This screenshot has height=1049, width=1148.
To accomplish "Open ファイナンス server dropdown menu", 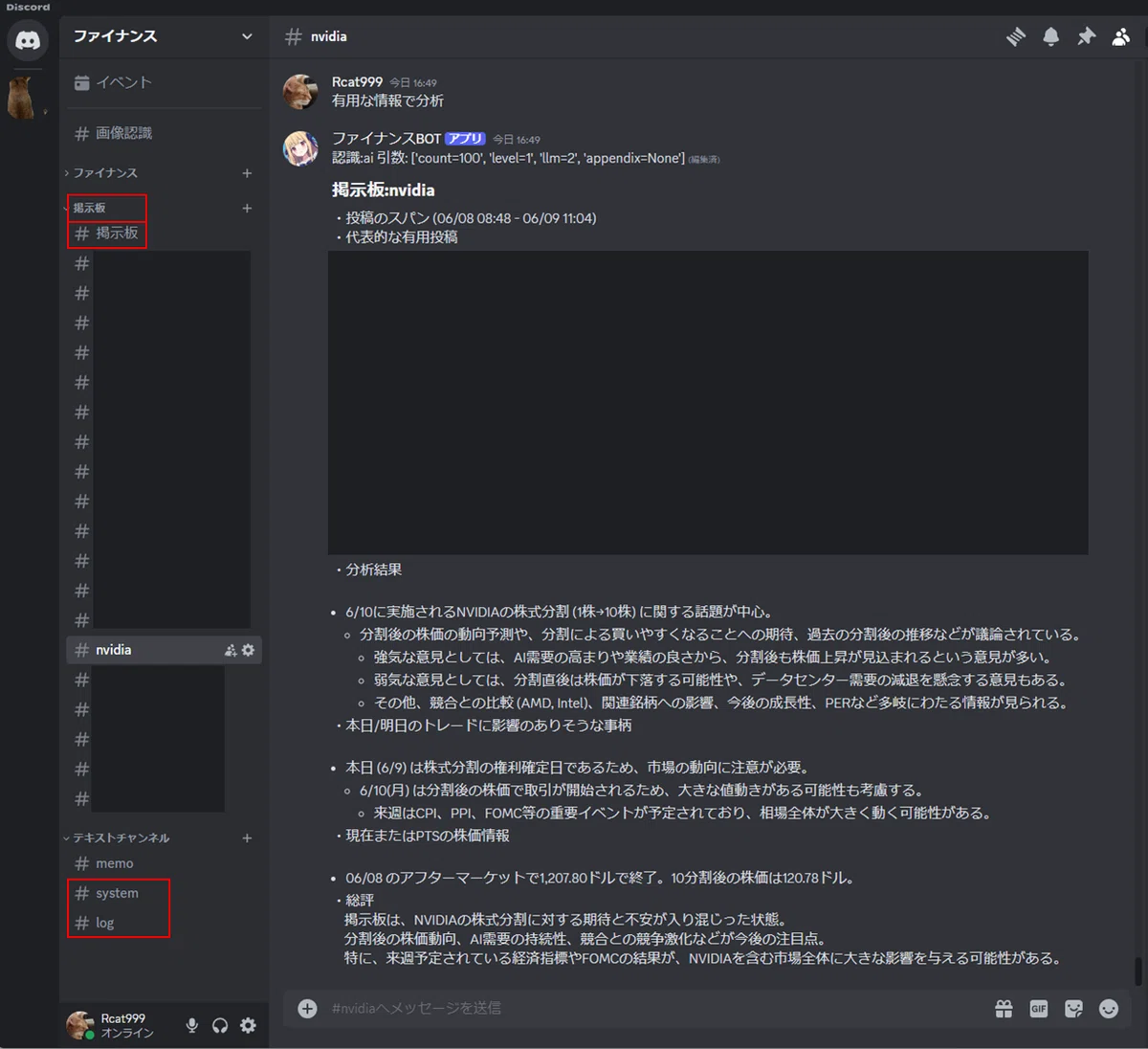I will [x=163, y=36].
